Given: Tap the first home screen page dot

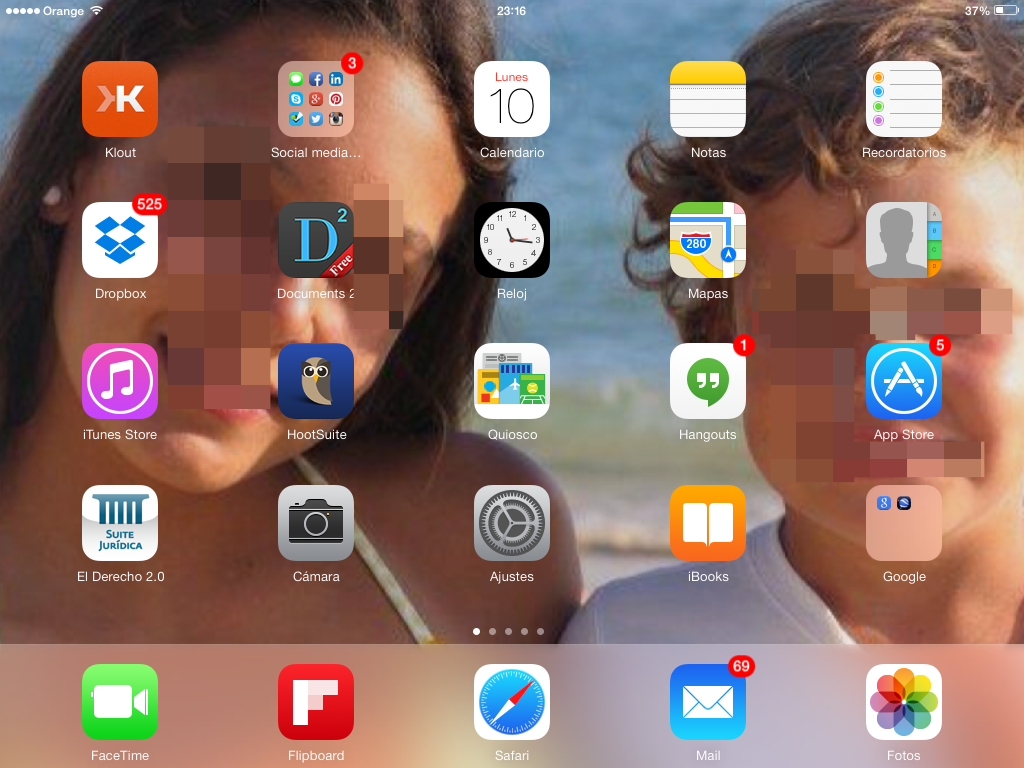Looking at the screenshot, I should tap(477, 632).
